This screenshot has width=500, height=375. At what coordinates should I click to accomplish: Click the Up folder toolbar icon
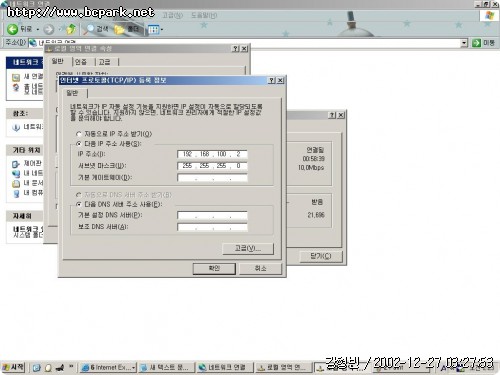click(x=71, y=29)
